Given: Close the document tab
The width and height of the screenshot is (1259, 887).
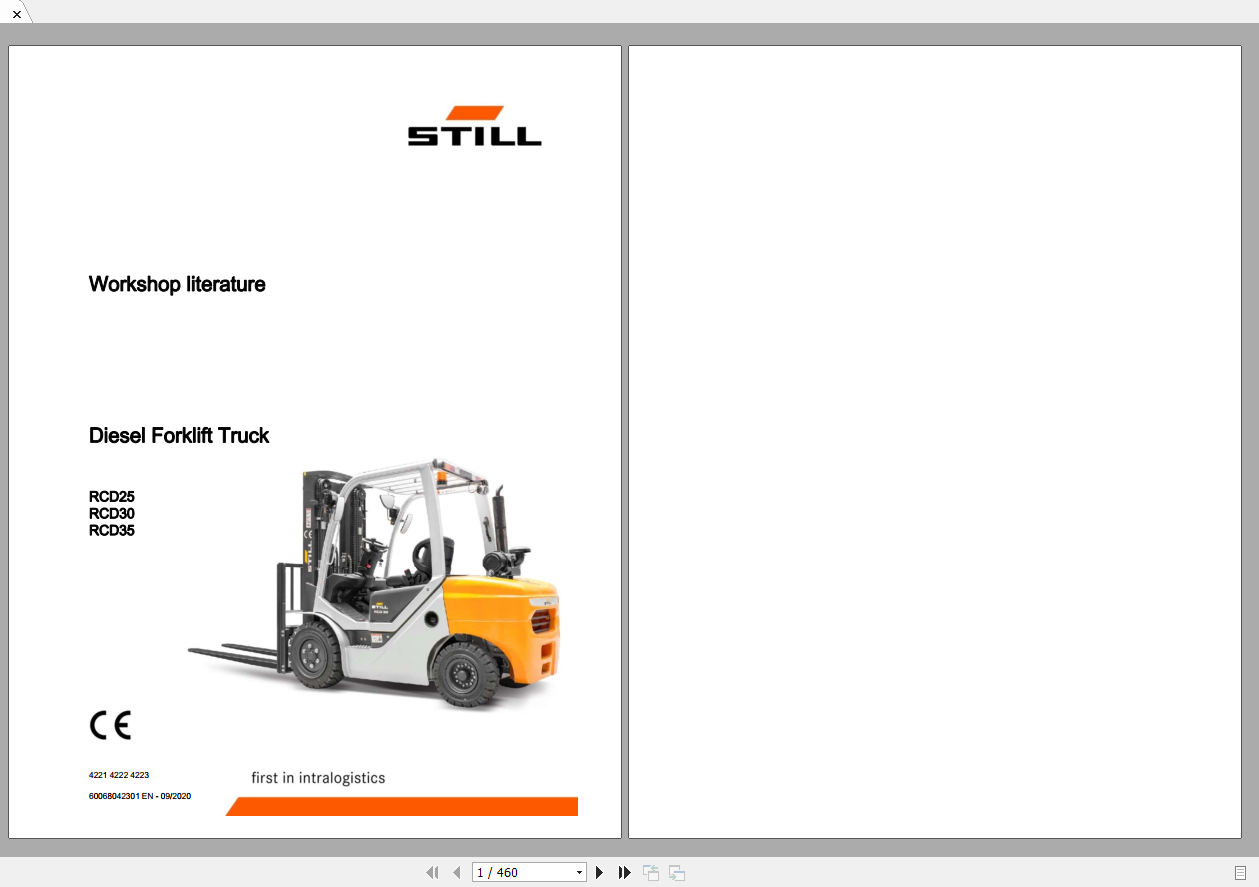Looking at the screenshot, I should click(x=16, y=14).
